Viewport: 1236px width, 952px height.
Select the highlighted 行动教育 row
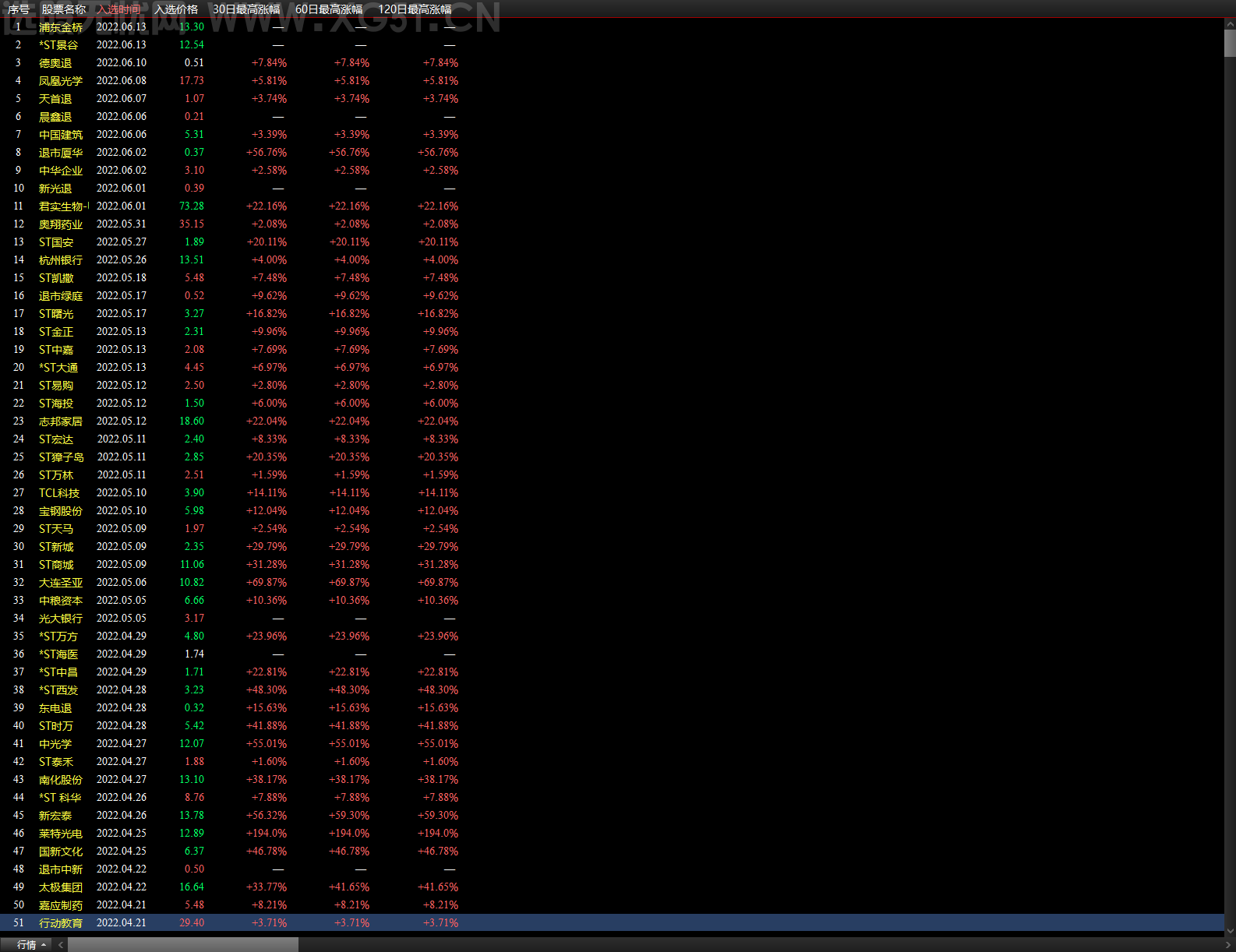click(x=612, y=923)
